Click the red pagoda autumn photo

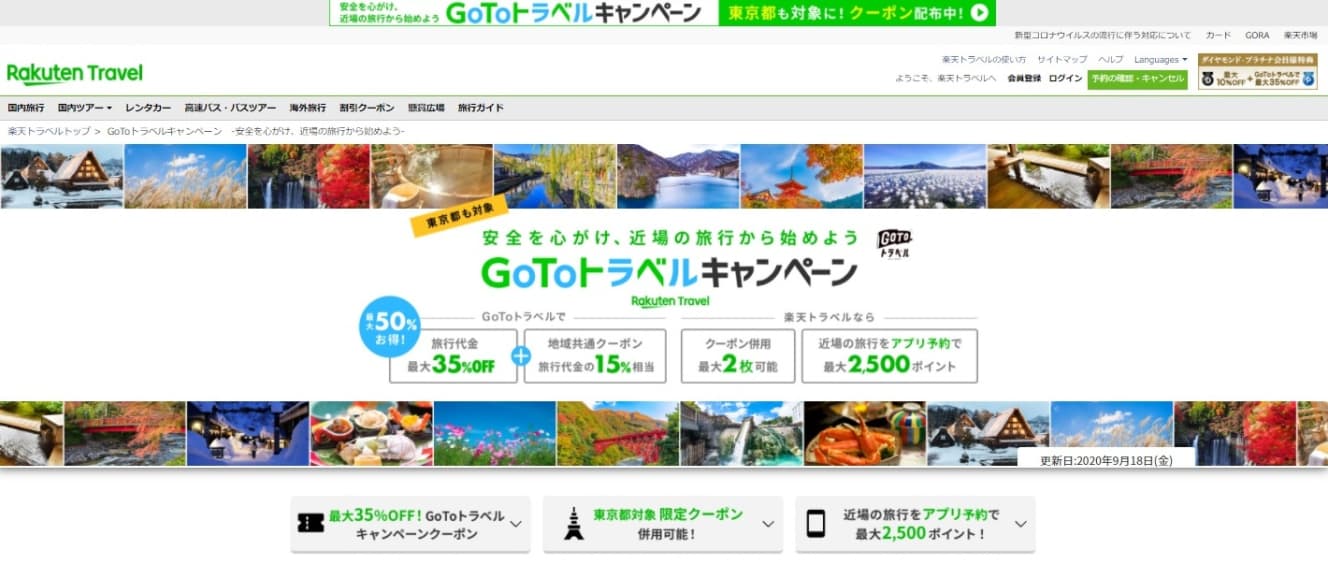(801, 176)
